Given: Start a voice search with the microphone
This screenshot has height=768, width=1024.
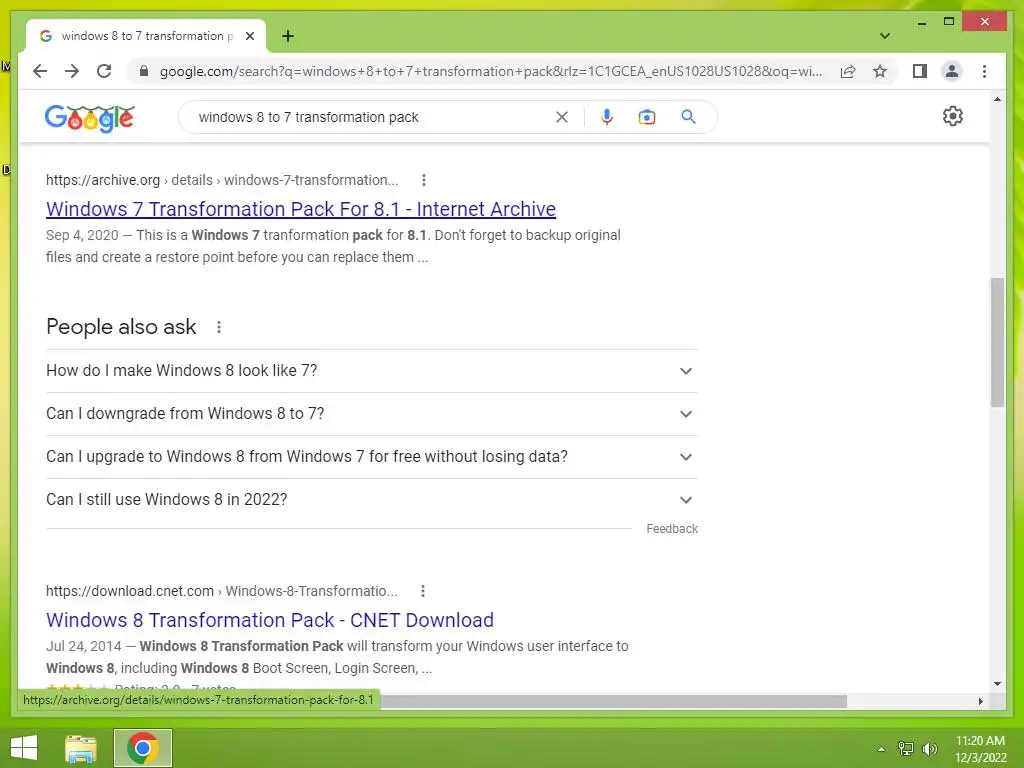Looking at the screenshot, I should click(x=607, y=117).
